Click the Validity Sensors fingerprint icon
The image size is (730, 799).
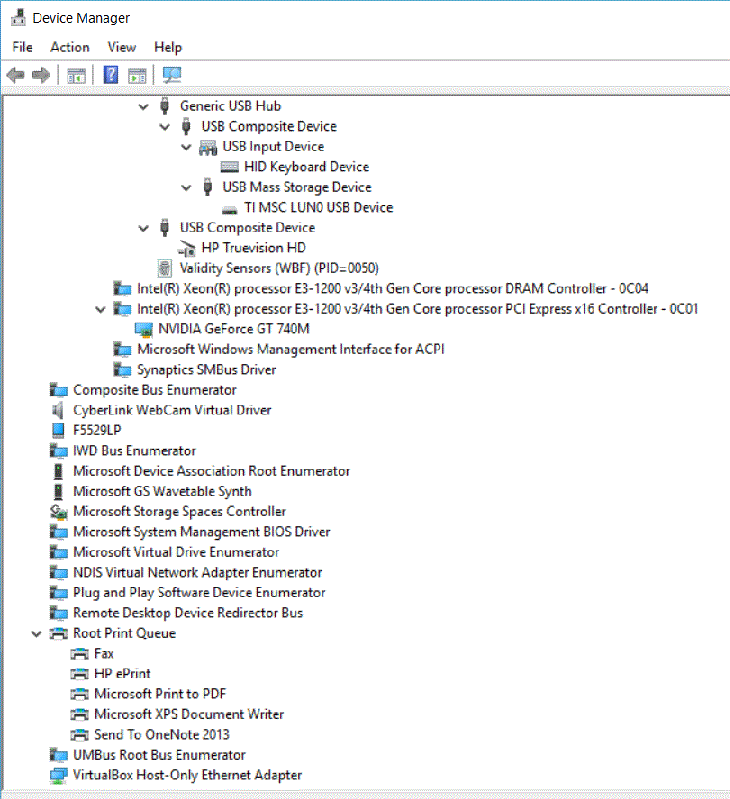click(165, 268)
